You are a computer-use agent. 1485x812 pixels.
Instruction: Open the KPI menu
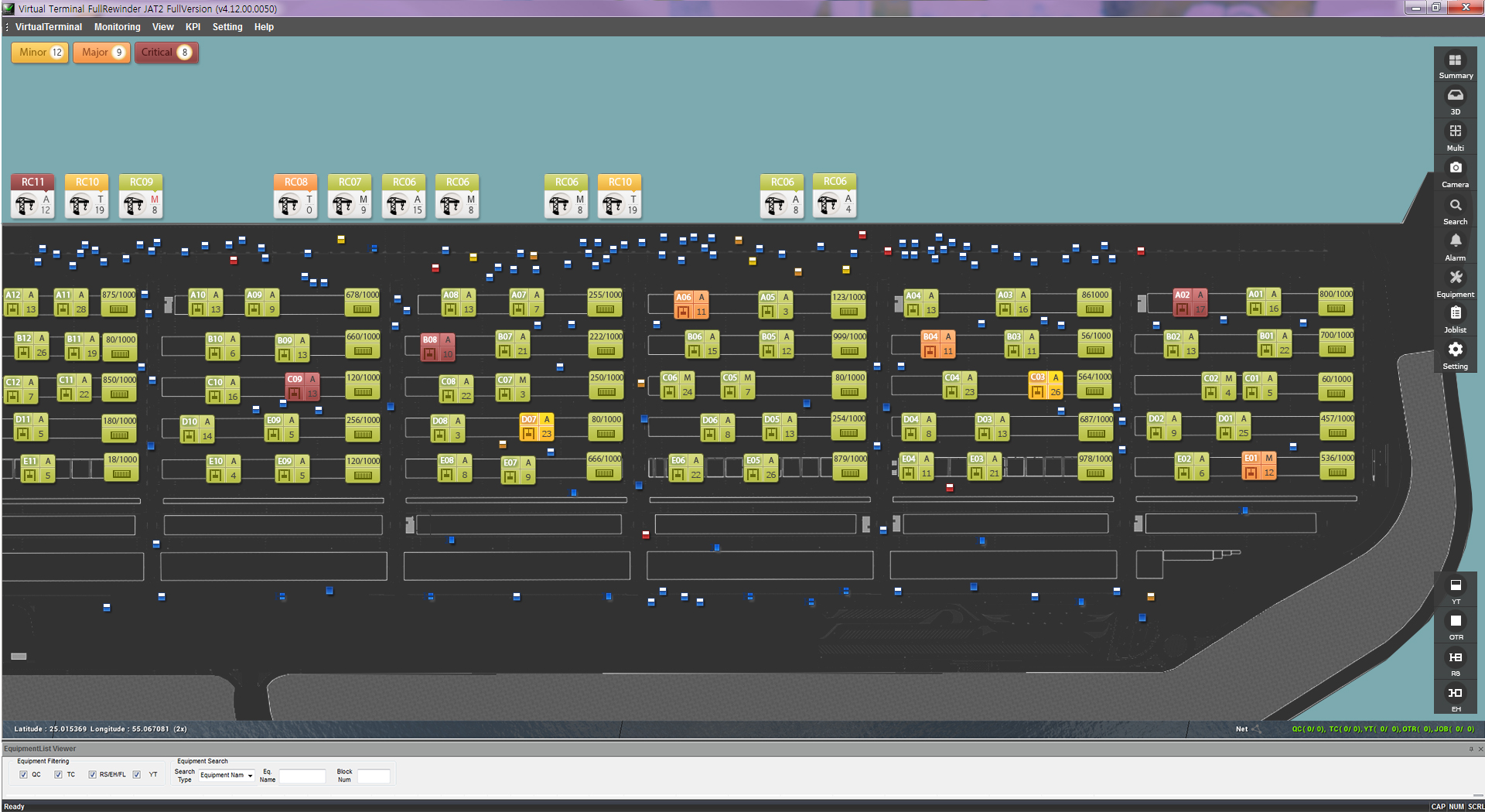click(193, 27)
